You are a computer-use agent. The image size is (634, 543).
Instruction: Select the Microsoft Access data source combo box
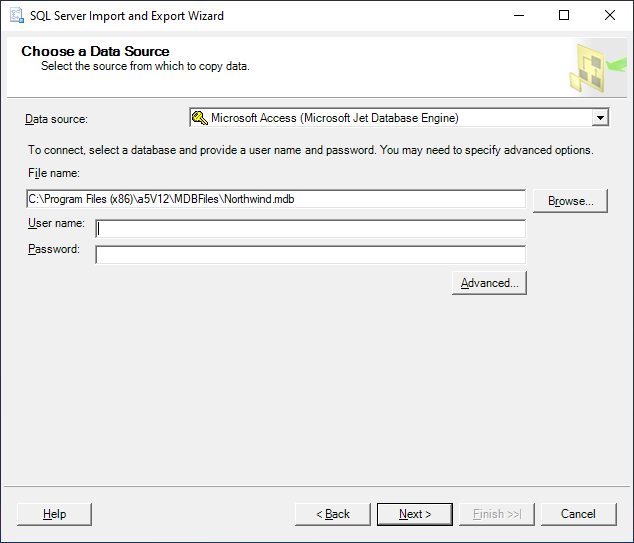pos(399,118)
